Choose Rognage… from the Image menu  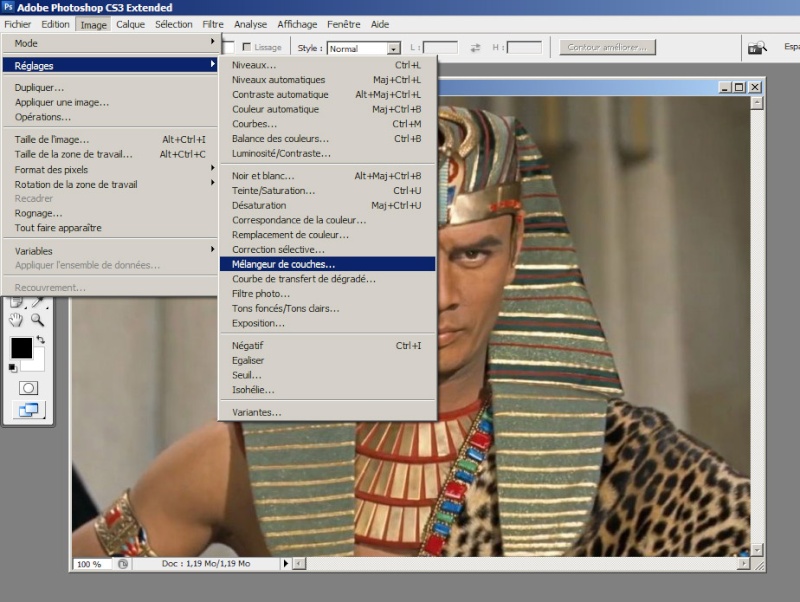pos(110,213)
